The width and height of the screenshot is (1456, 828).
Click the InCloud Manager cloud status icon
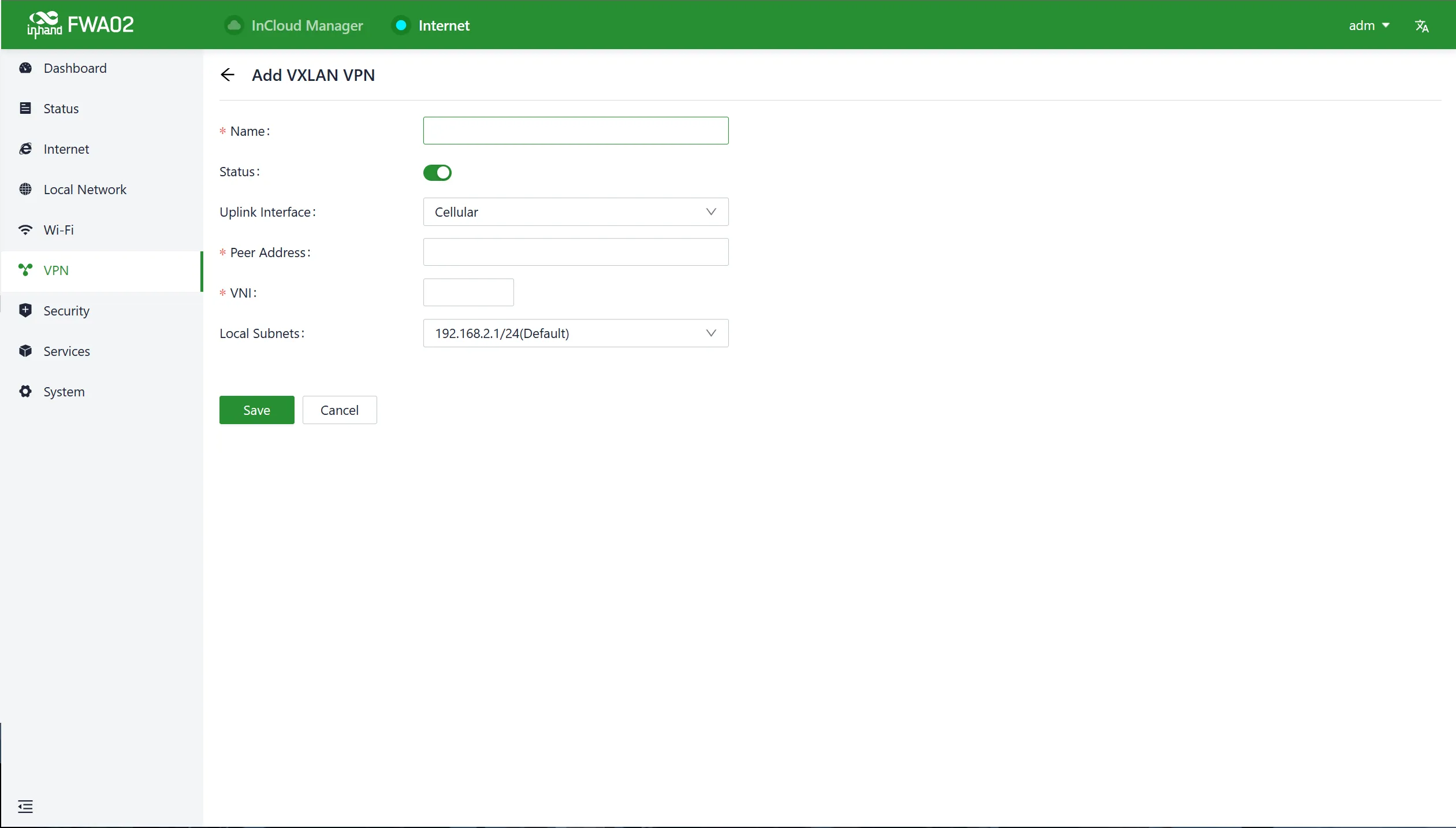[x=234, y=25]
